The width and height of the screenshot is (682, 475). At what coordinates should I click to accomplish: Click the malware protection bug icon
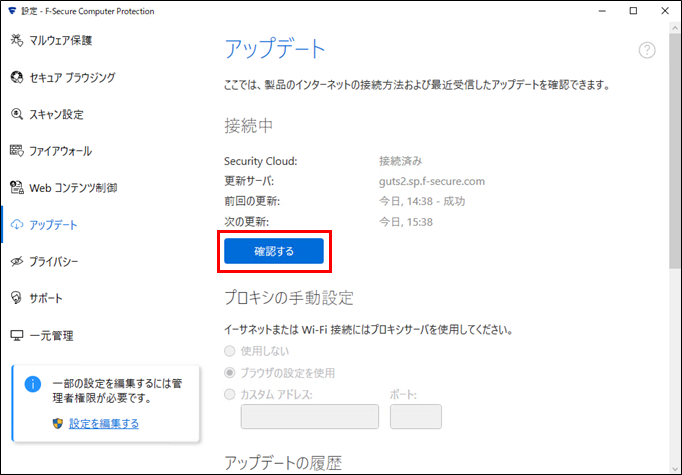(x=17, y=40)
